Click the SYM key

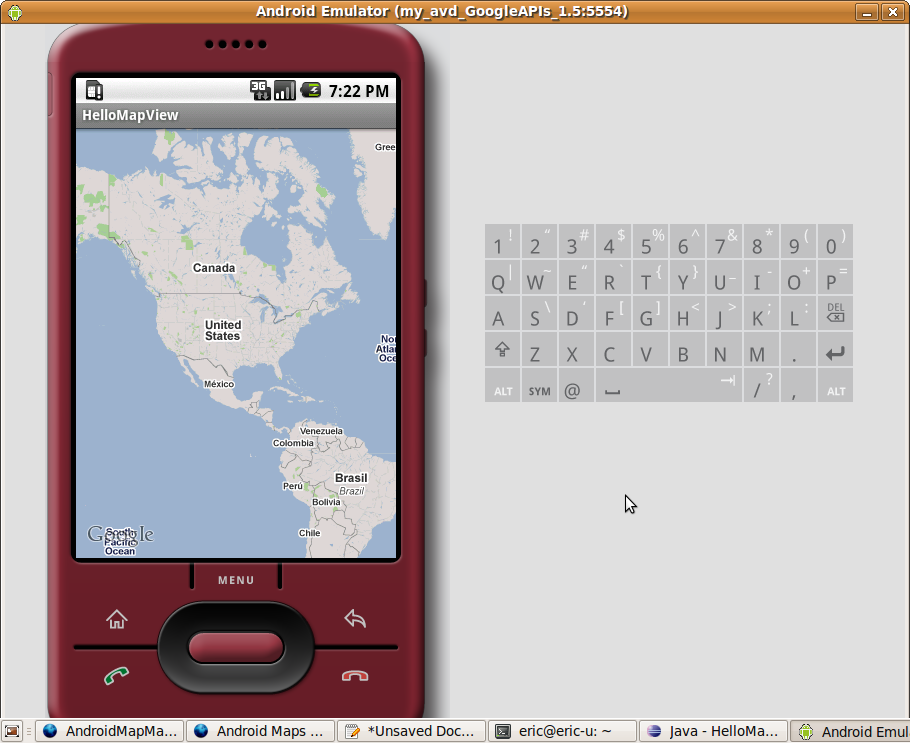point(539,385)
